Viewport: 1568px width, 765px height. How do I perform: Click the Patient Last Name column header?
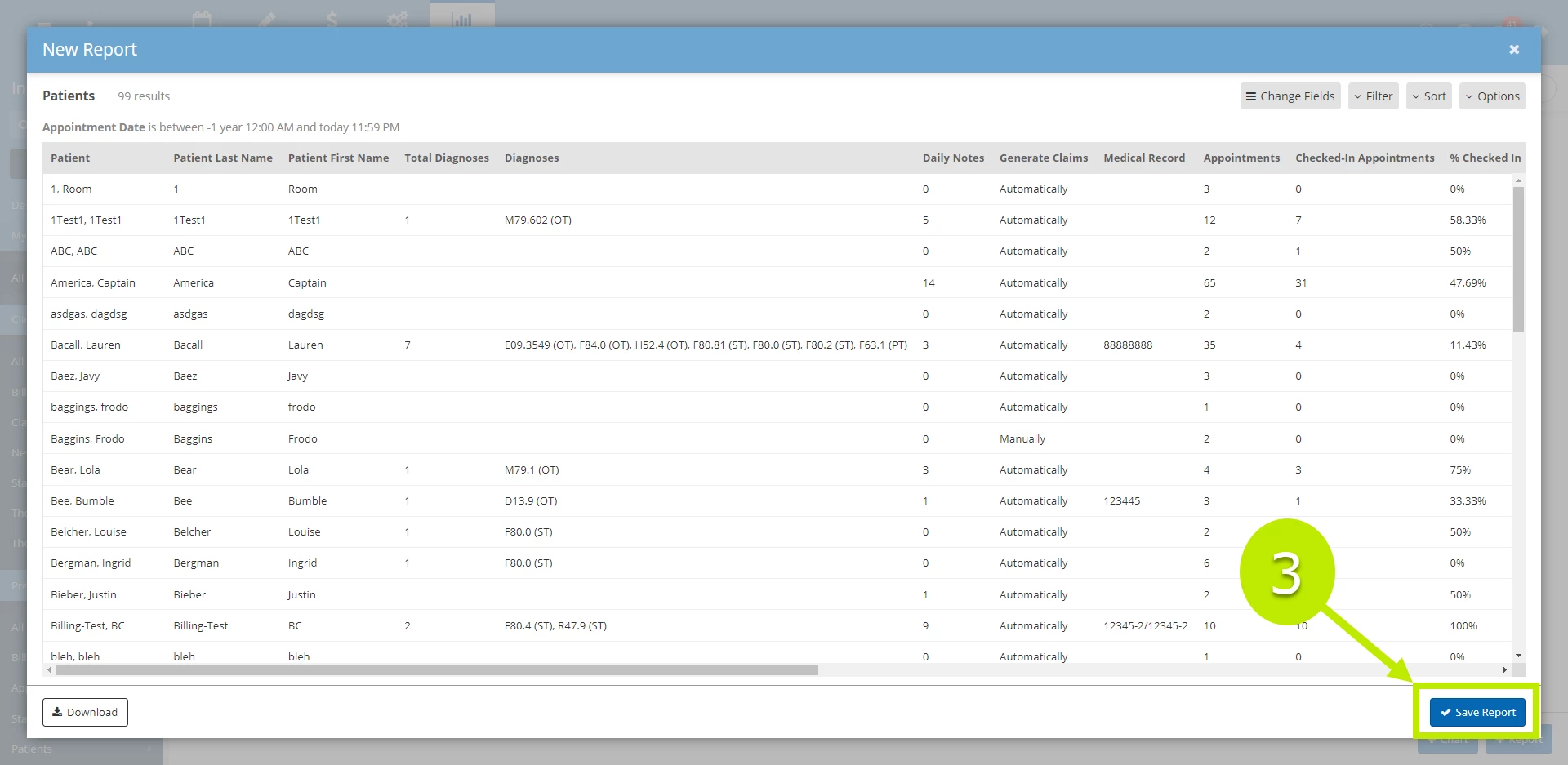[223, 158]
